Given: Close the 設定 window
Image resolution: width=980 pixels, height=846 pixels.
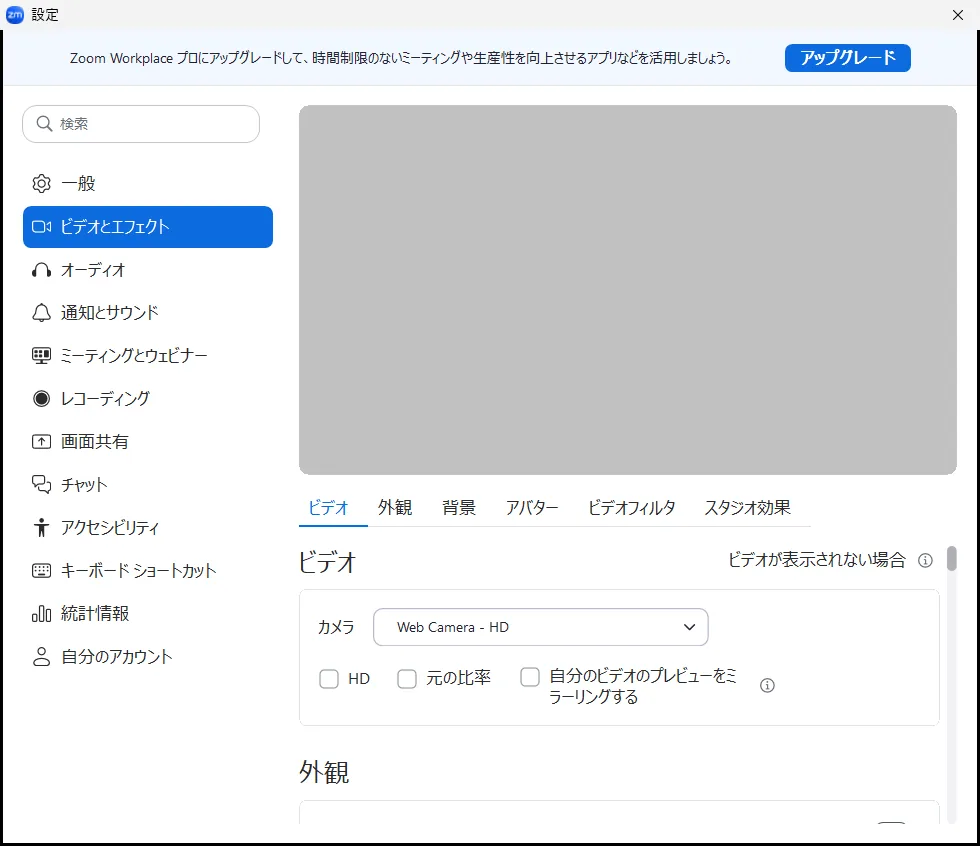Looking at the screenshot, I should click(x=958, y=15).
